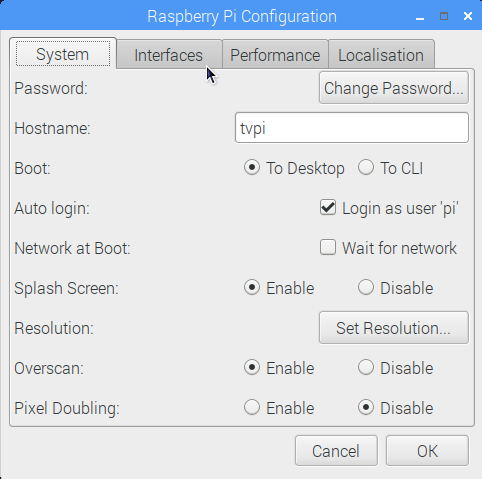This screenshot has height=479, width=482.
Task: Select the System tab
Action: 63,54
